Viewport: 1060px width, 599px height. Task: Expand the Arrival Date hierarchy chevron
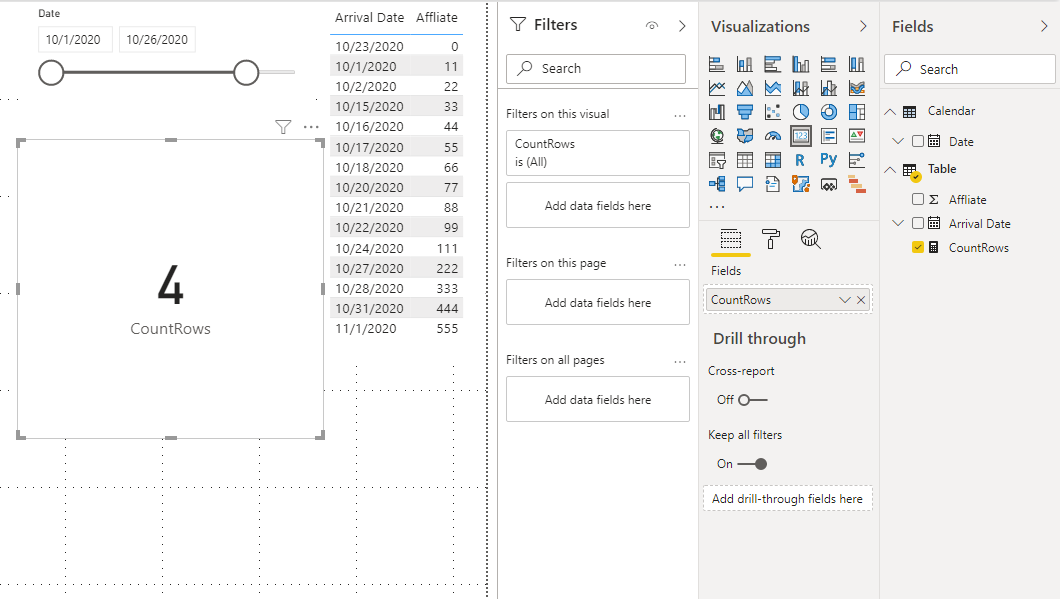click(898, 223)
